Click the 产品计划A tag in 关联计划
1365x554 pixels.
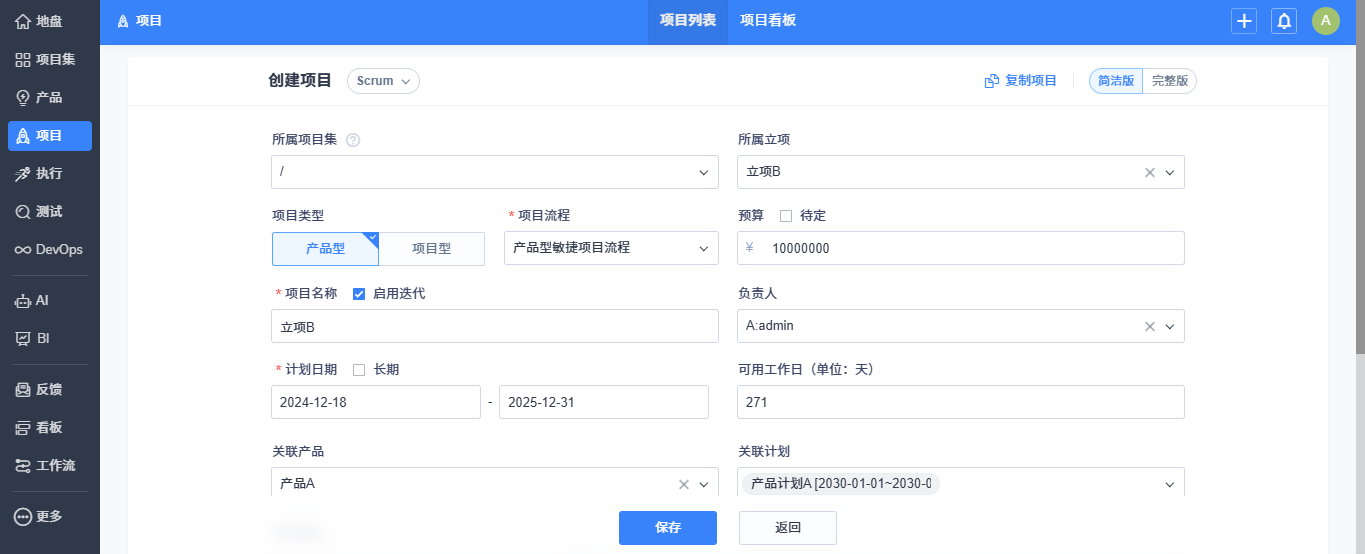coord(841,484)
